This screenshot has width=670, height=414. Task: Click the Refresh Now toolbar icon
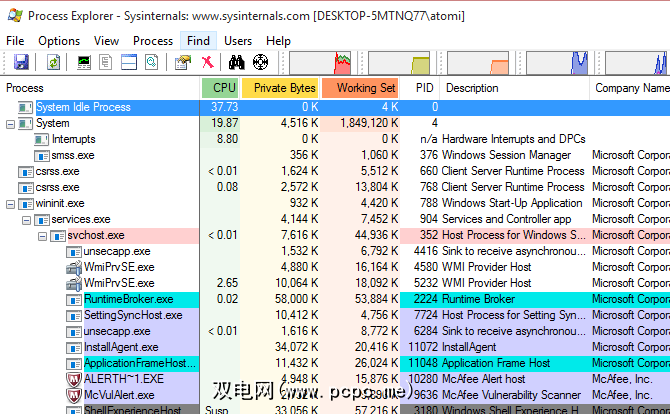[x=53, y=62]
